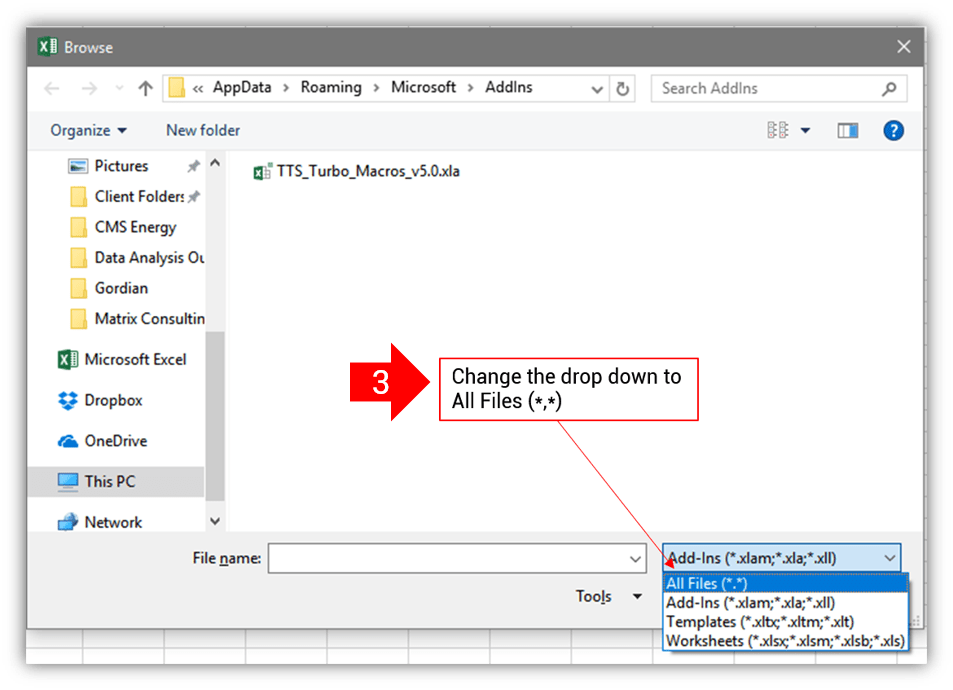Open Dropbox in navigation pane

113,400
